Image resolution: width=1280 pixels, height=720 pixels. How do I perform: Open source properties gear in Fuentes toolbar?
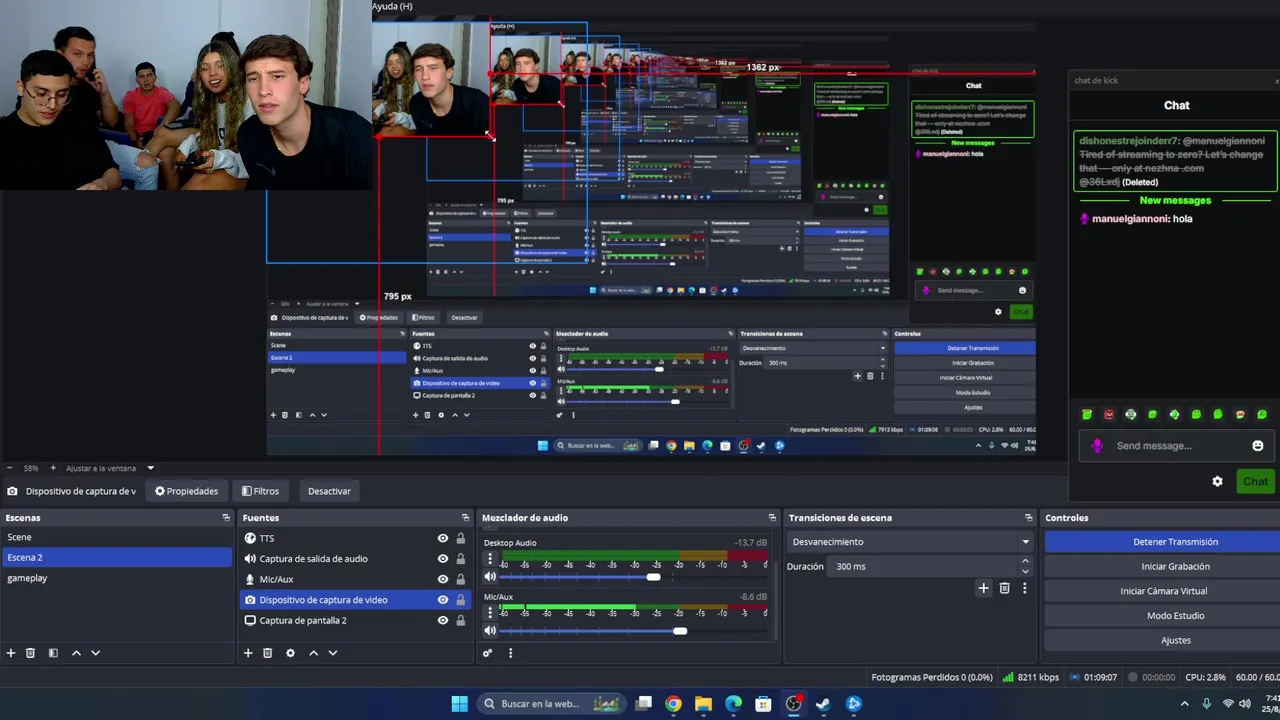coord(290,653)
